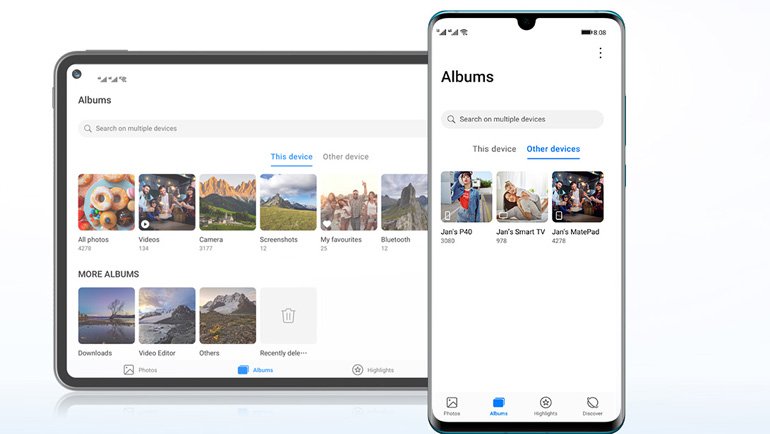The height and width of the screenshot is (434, 770).
Task: Open the tablet's All photos album thumbnail
Action: coord(106,202)
